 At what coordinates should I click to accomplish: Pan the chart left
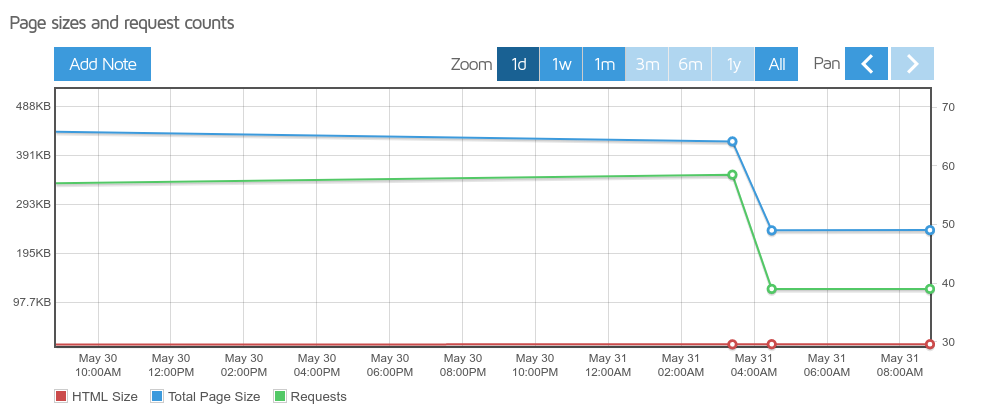coord(867,64)
